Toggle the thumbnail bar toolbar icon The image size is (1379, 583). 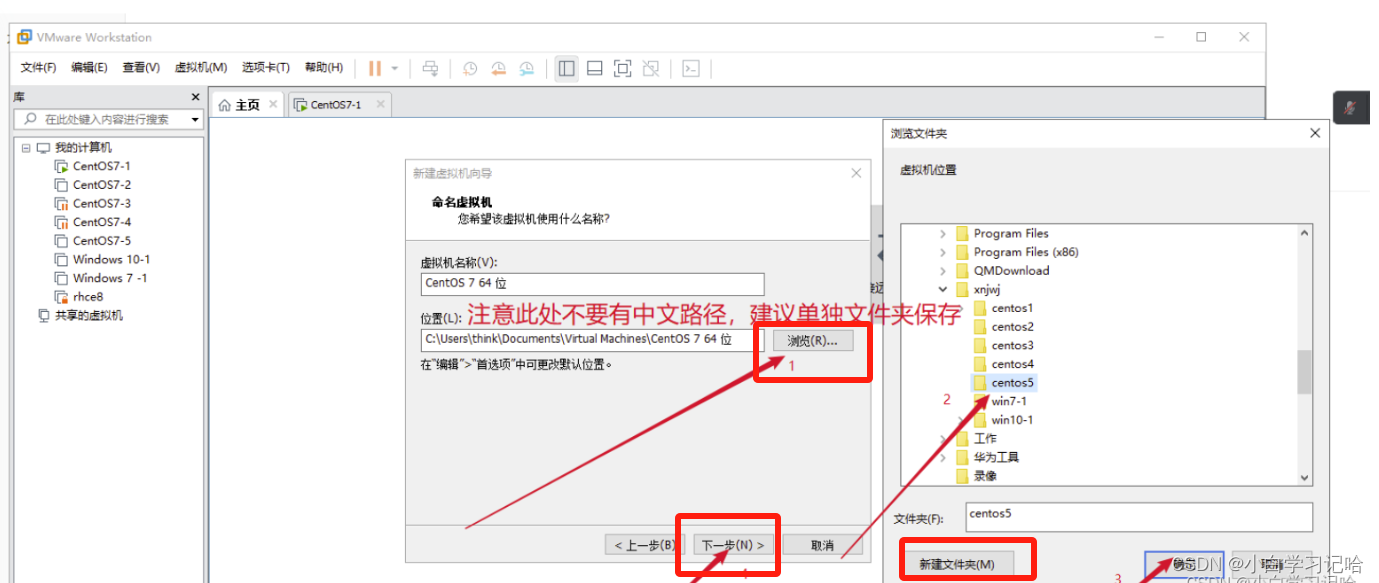tap(594, 68)
